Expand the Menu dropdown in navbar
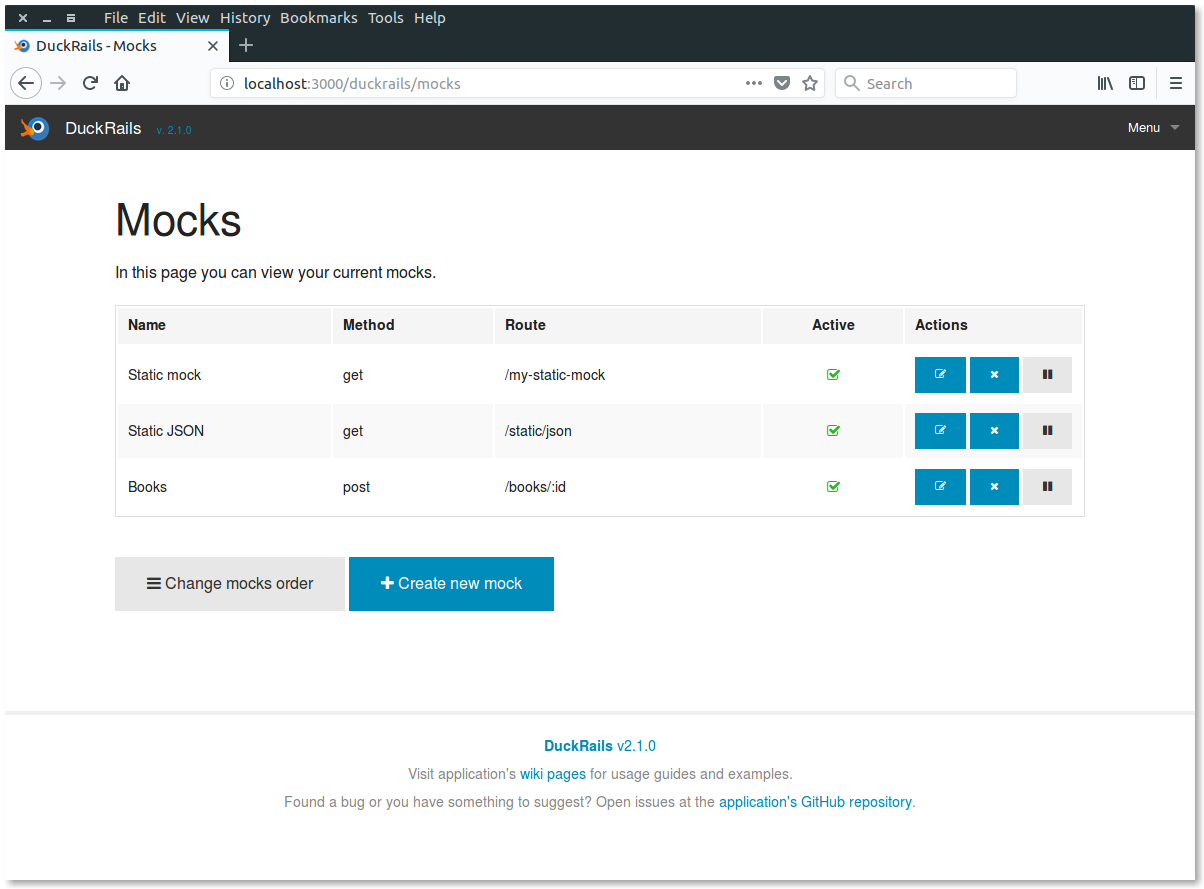 [1153, 128]
